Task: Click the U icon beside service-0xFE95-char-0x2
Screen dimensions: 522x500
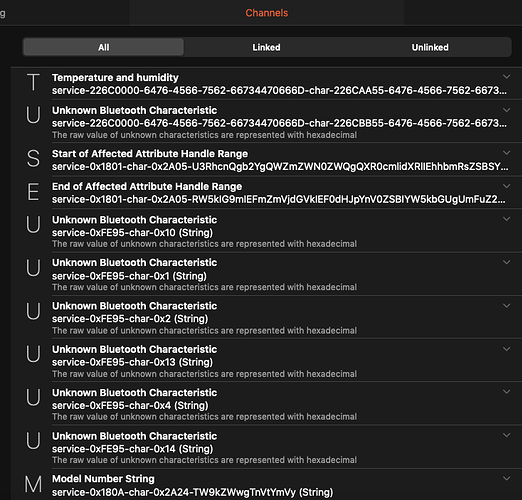Action: point(33,311)
